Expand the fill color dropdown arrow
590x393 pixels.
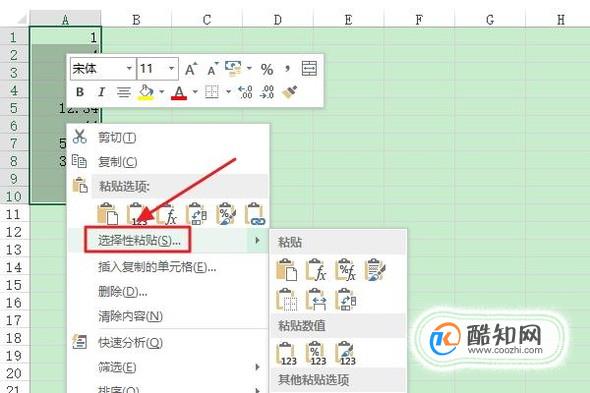point(162,92)
